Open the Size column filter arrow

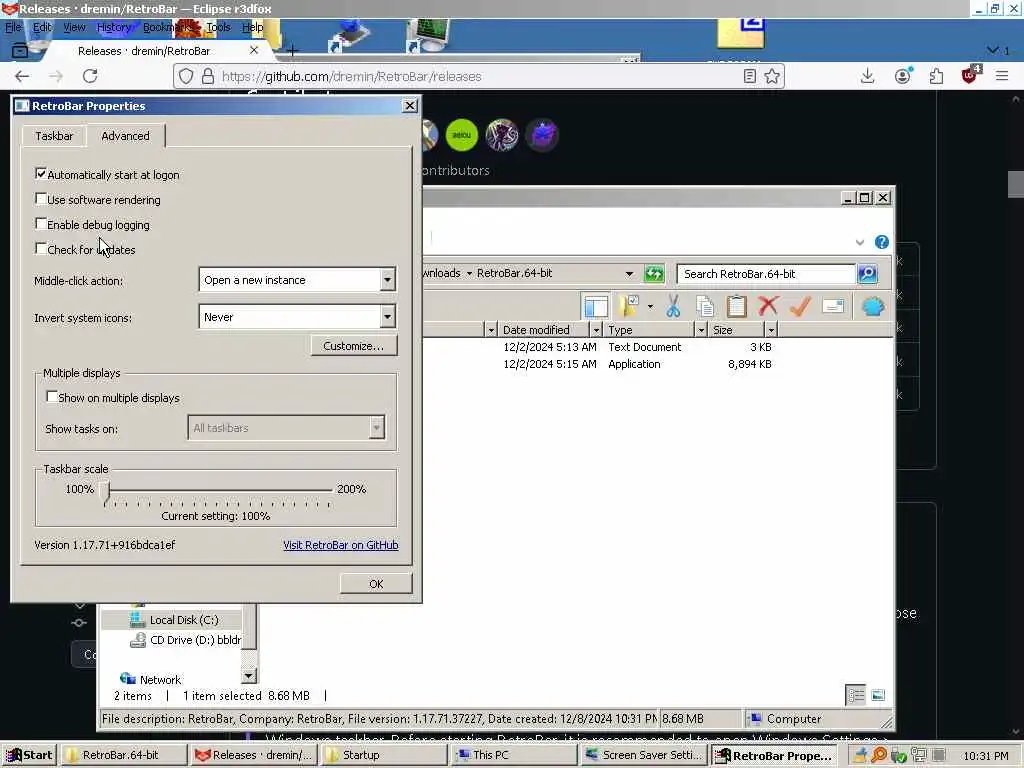point(771,330)
